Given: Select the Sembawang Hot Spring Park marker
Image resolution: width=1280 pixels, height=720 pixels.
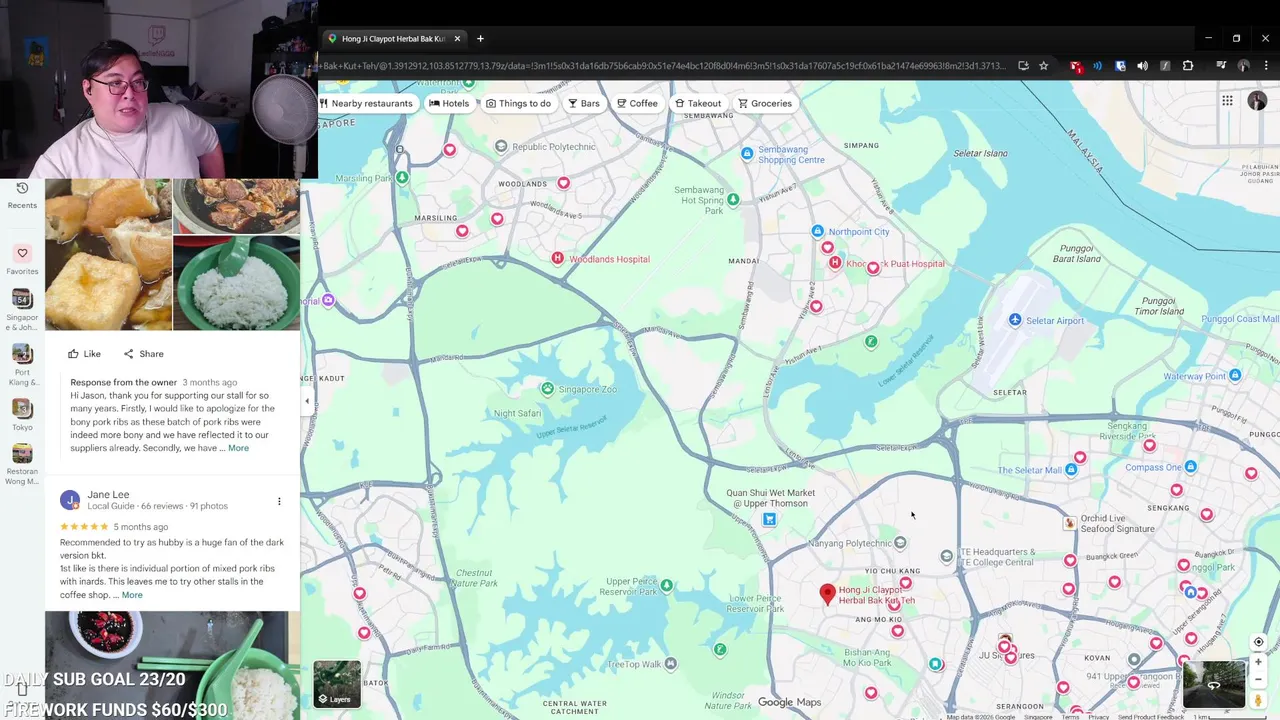Looking at the screenshot, I should tap(733, 200).
